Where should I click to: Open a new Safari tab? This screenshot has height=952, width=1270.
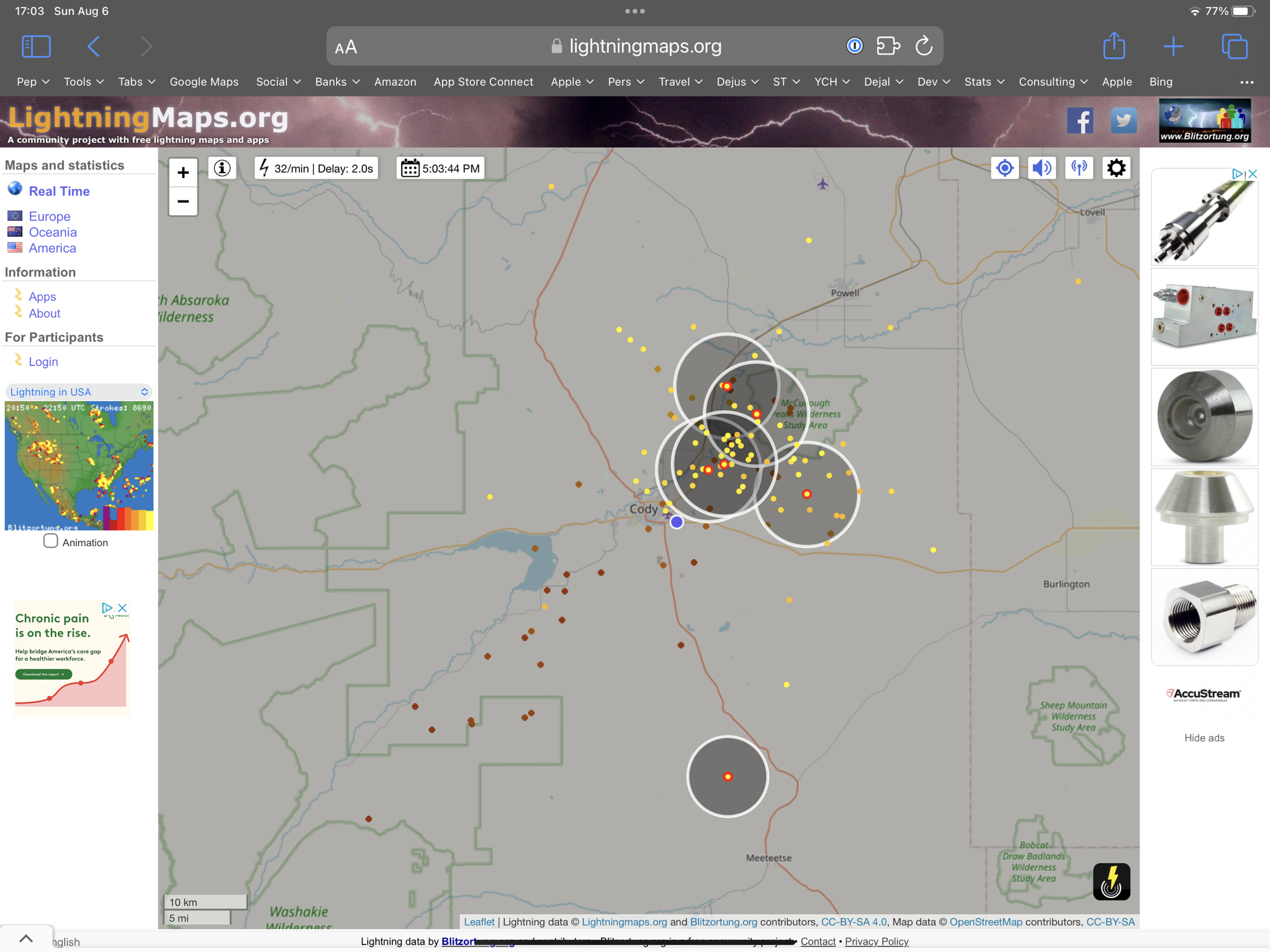point(1173,47)
